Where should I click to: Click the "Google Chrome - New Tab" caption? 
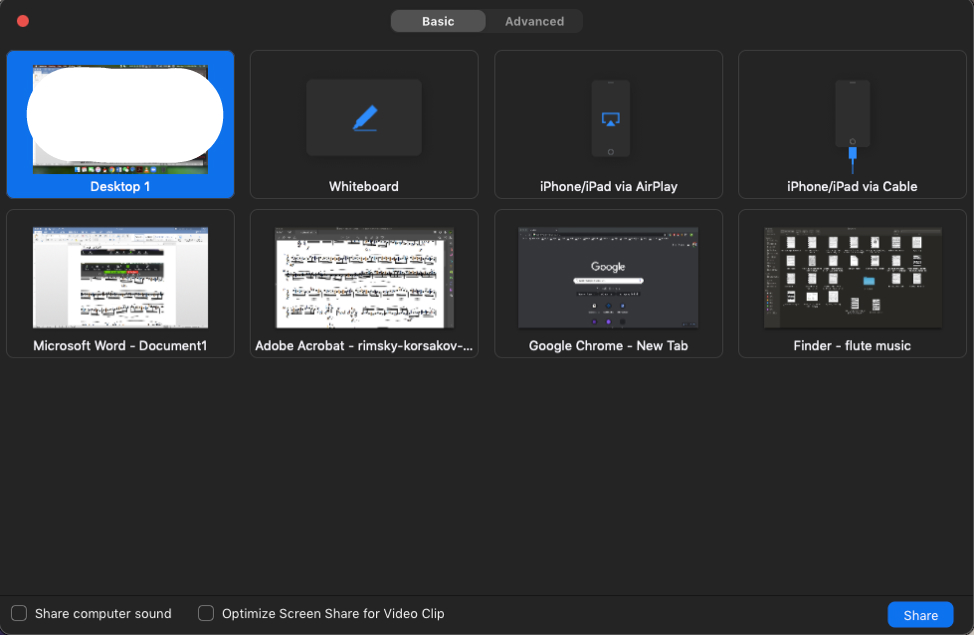click(x=608, y=346)
